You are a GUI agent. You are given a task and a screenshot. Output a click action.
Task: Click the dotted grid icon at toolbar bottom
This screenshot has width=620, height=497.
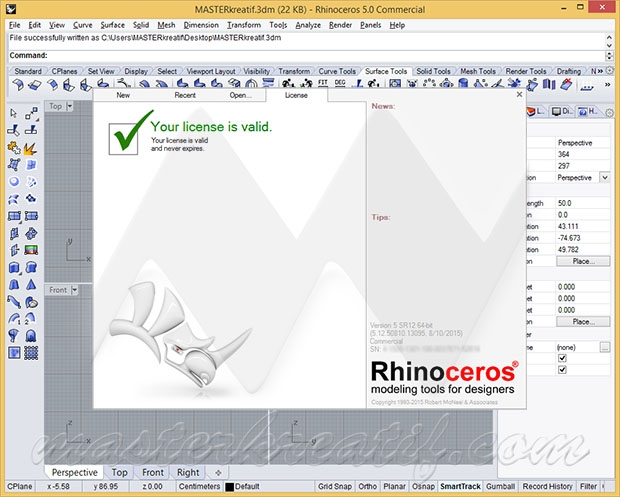31,352
